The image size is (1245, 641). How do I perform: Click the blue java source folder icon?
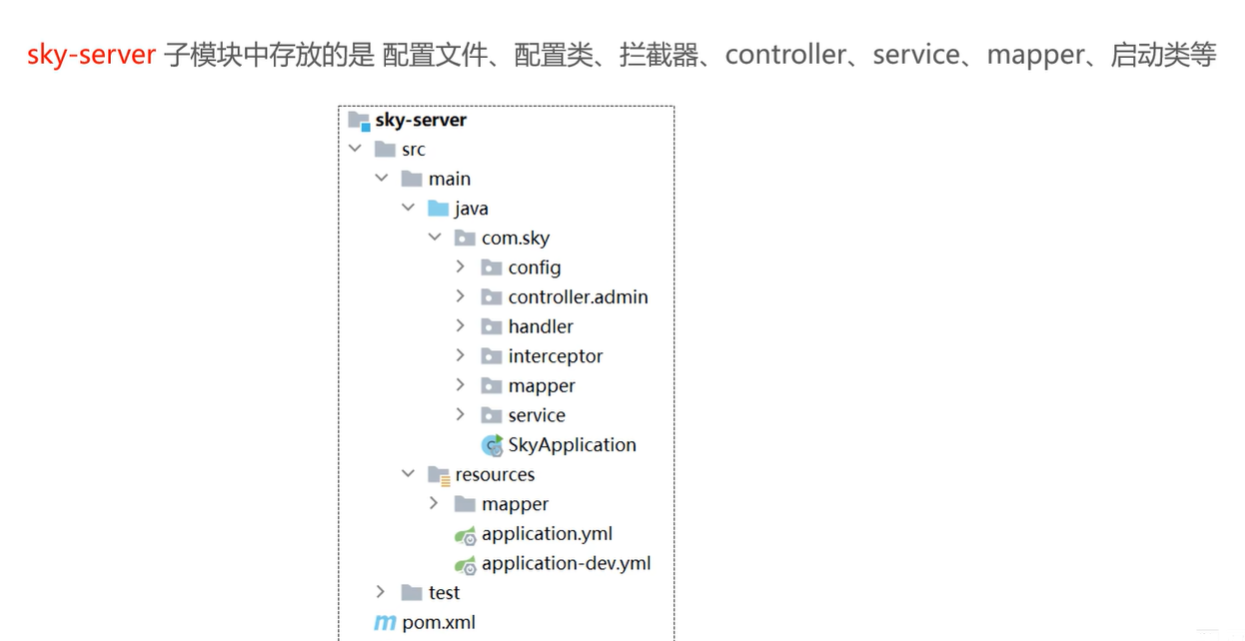tap(438, 209)
